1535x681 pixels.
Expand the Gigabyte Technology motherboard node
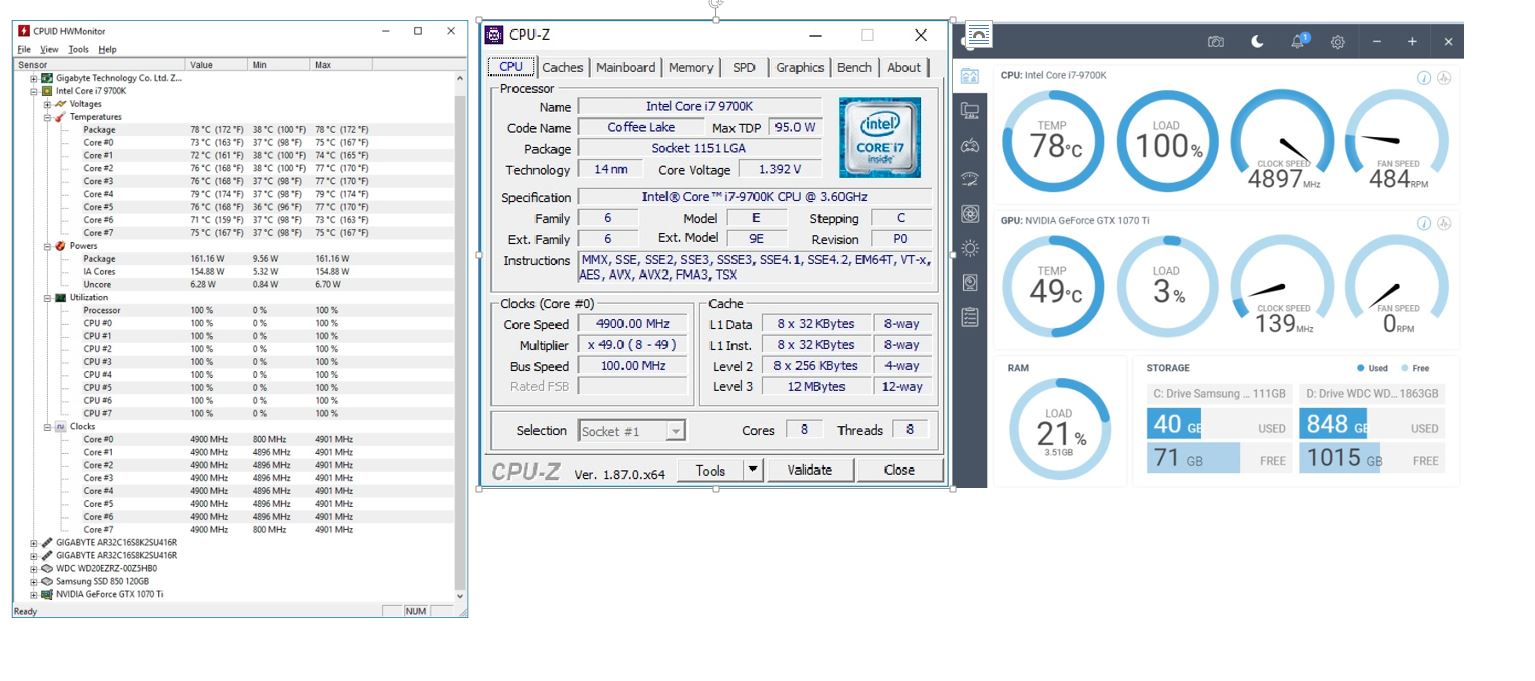(x=33, y=78)
